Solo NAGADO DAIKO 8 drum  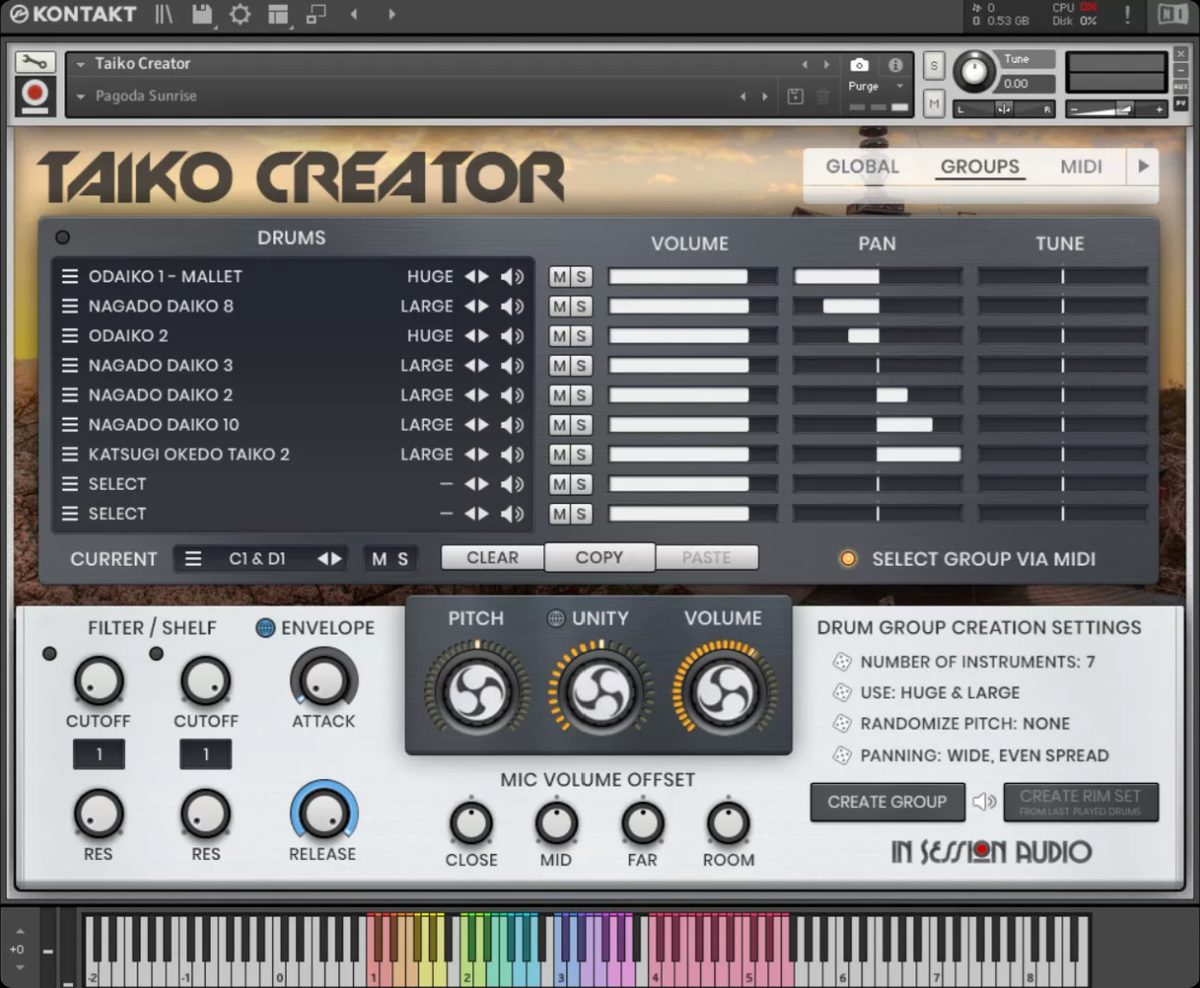point(580,307)
